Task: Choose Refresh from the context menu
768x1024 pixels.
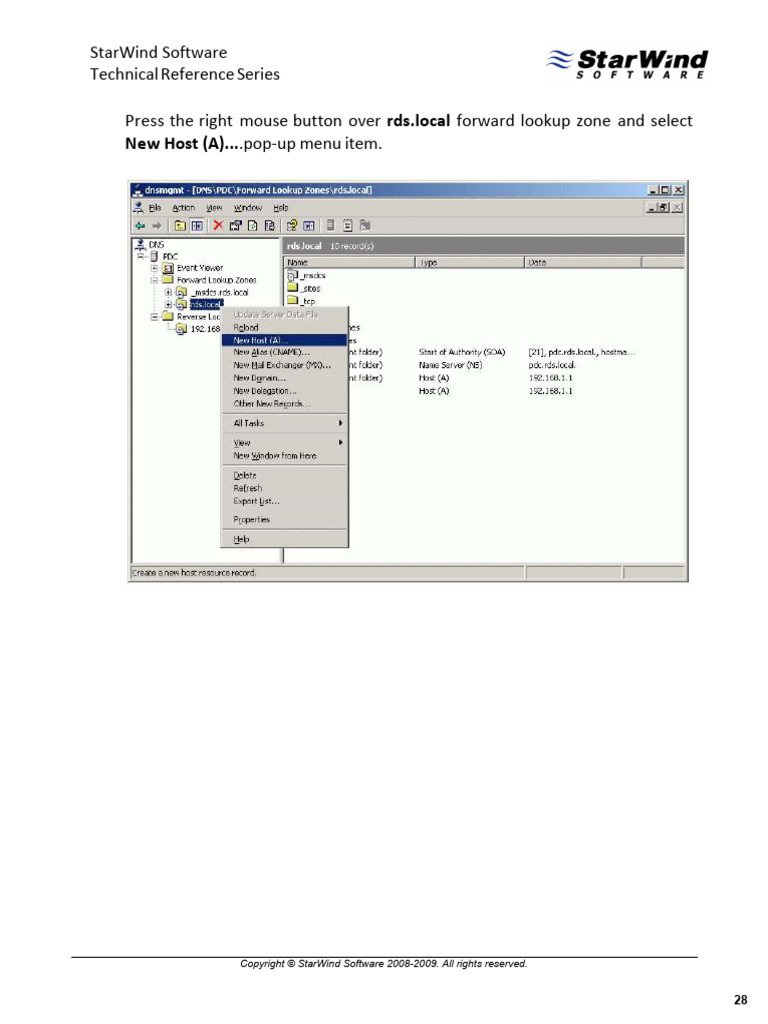Action: (x=283, y=488)
